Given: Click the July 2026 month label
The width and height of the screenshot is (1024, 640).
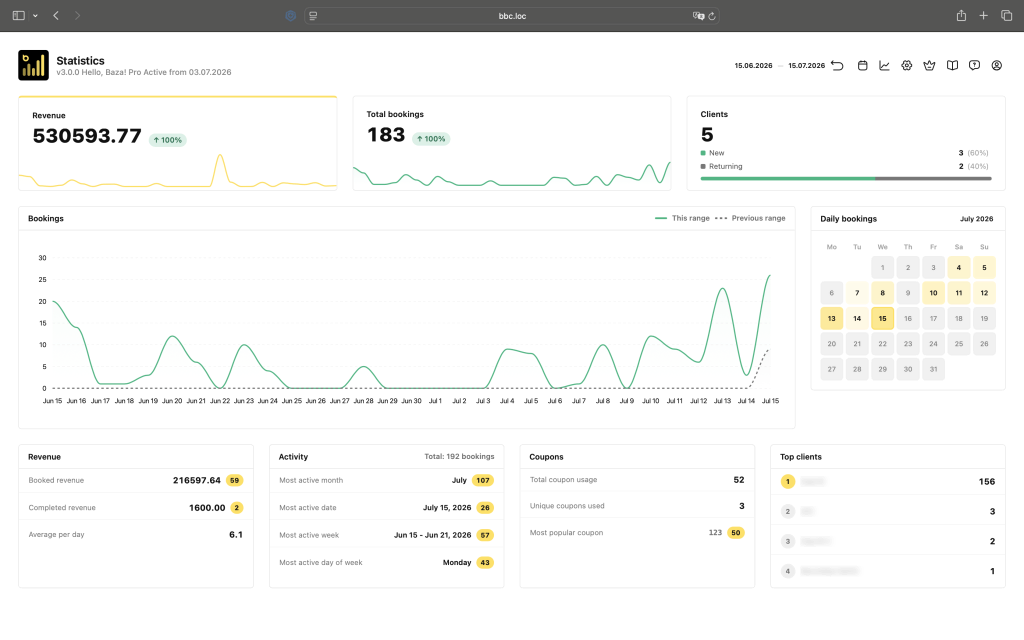Looking at the screenshot, I should 976,219.
